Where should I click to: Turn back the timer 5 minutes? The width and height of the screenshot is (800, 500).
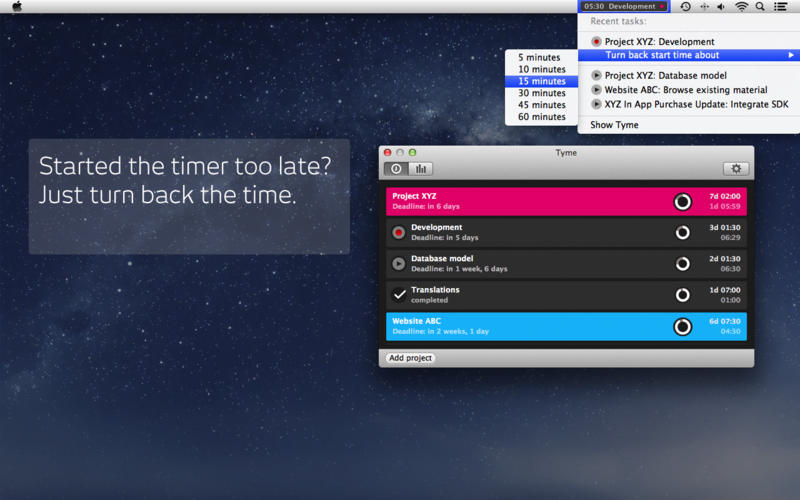tap(541, 58)
